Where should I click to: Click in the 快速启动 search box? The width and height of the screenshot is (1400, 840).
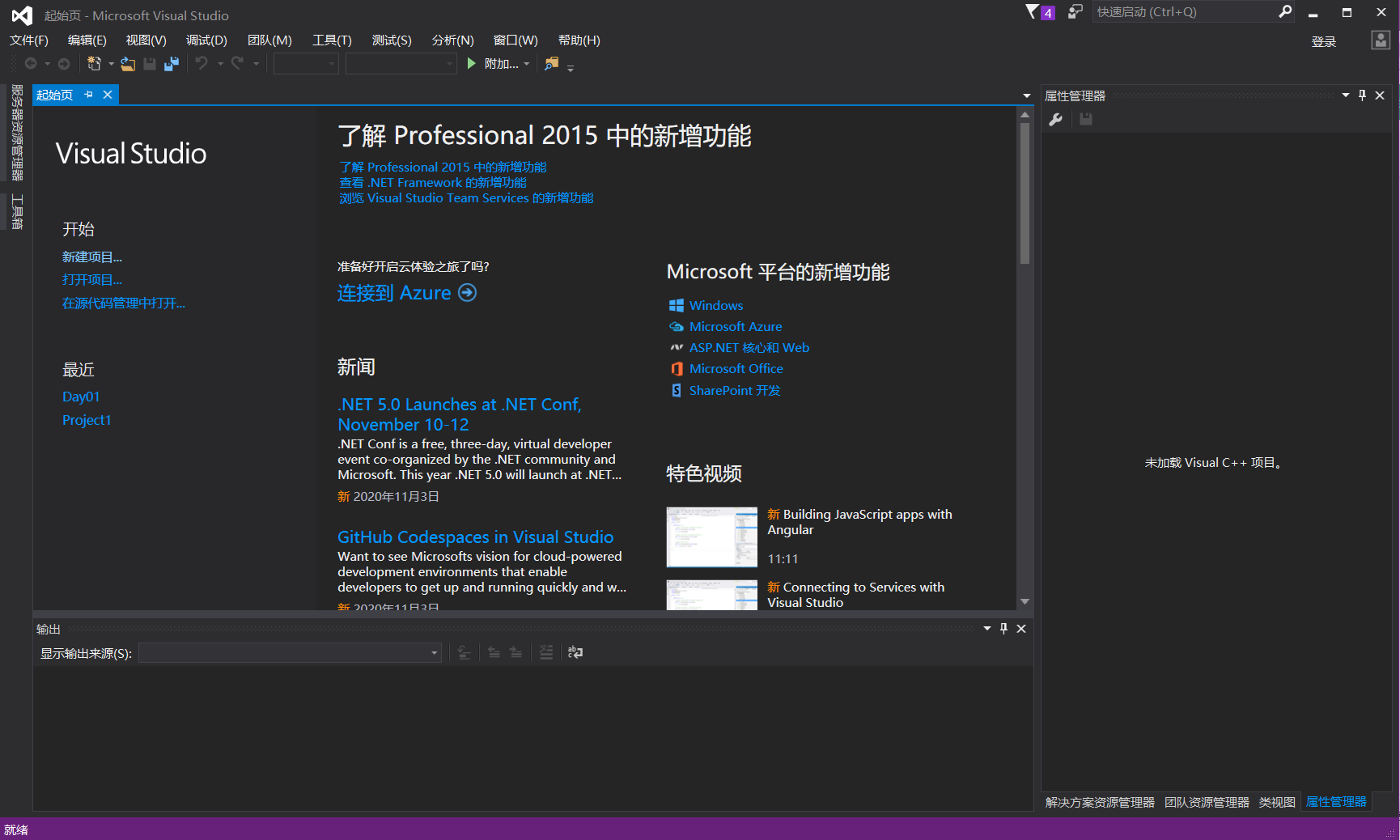[1185, 12]
